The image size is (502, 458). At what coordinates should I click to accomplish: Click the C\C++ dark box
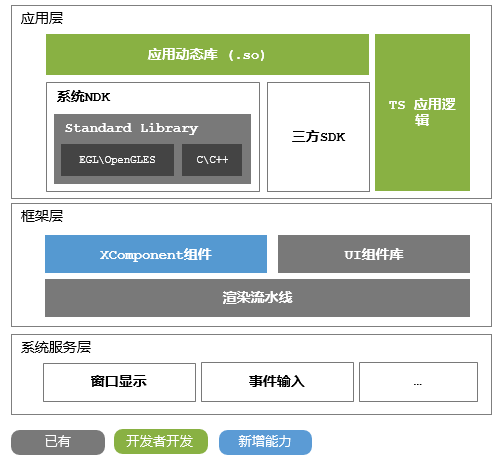click(x=212, y=160)
